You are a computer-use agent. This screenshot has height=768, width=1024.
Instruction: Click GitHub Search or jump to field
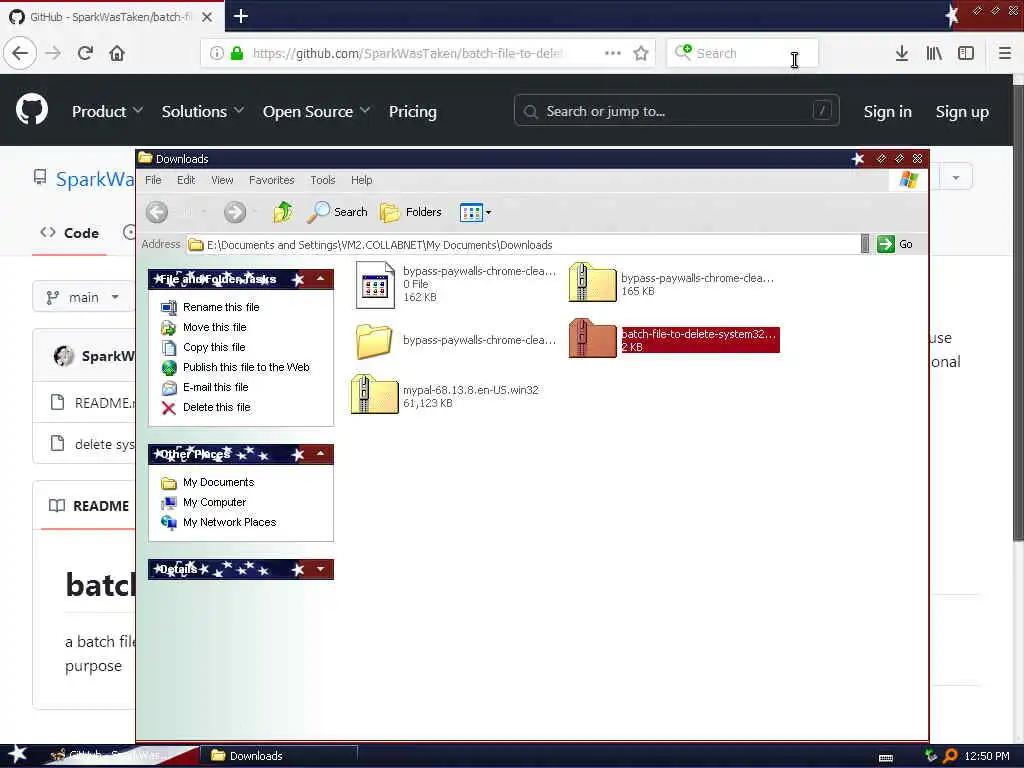tap(677, 111)
